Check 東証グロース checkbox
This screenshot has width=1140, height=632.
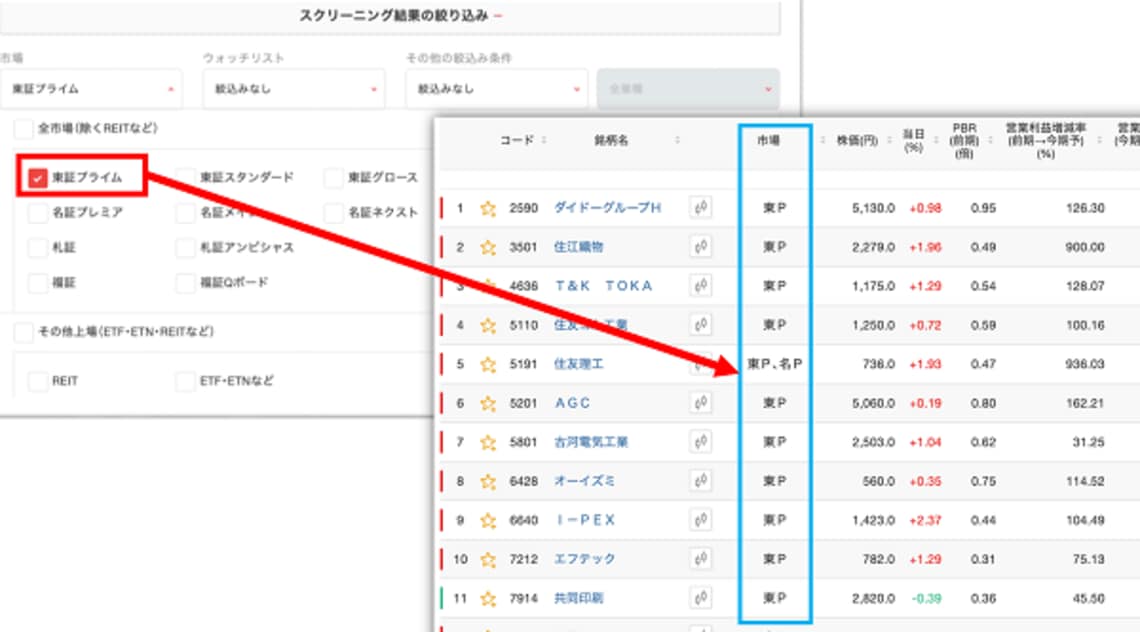pyautogui.click(x=334, y=177)
